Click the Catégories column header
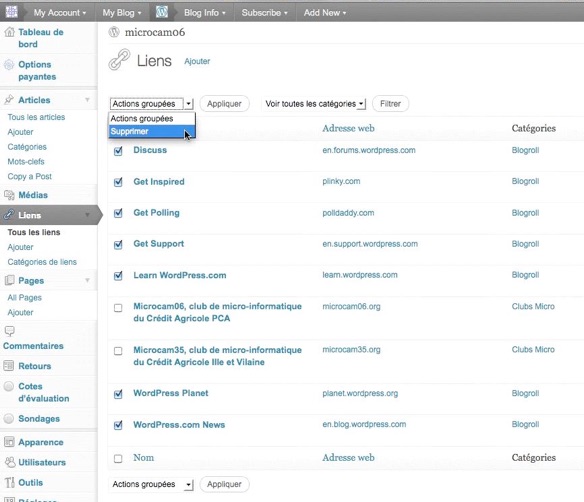584x502 pixels. point(534,128)
